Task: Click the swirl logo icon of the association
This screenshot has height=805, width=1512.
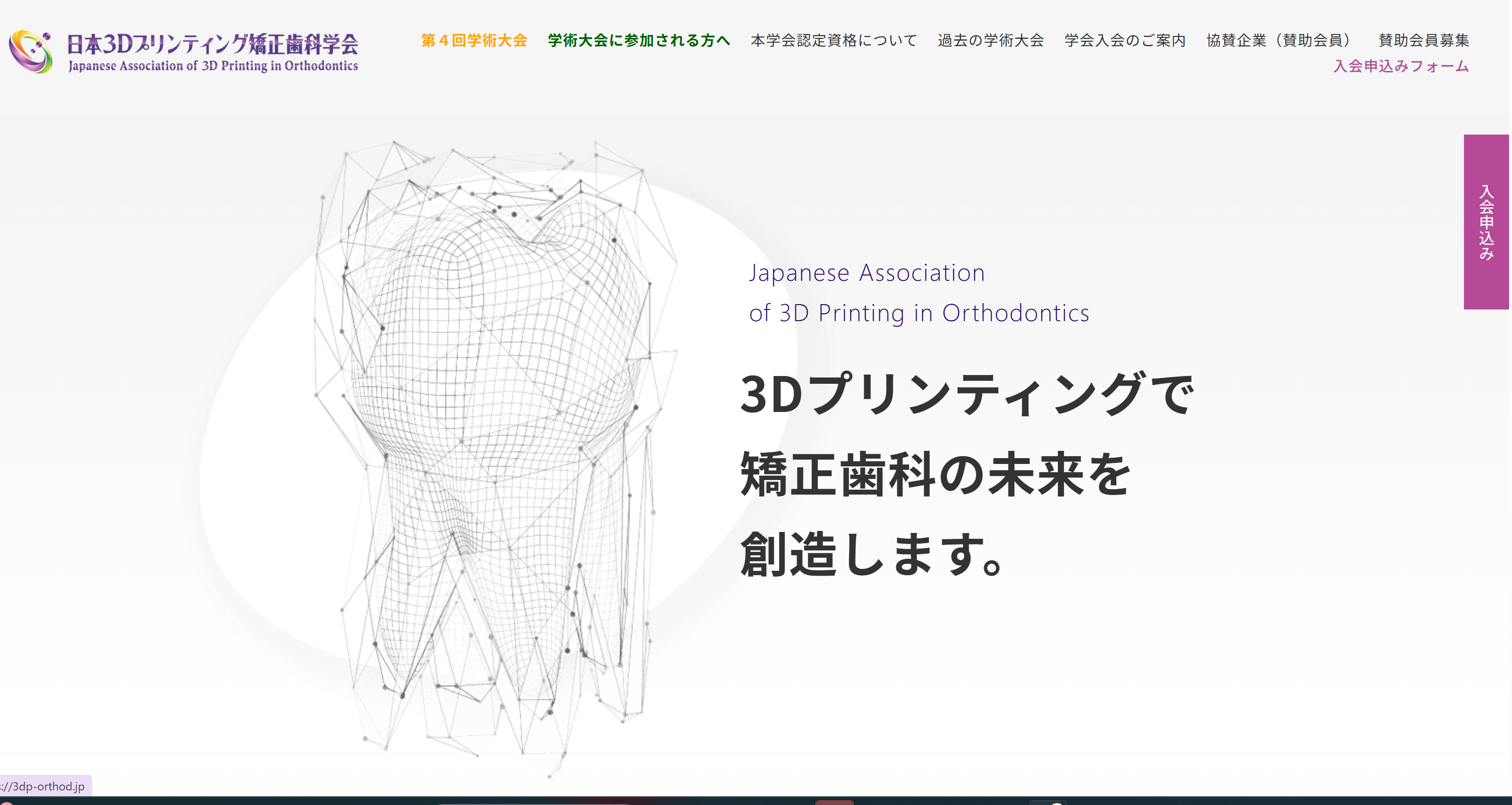Action: pyautogui.click(x=31, y=51)
